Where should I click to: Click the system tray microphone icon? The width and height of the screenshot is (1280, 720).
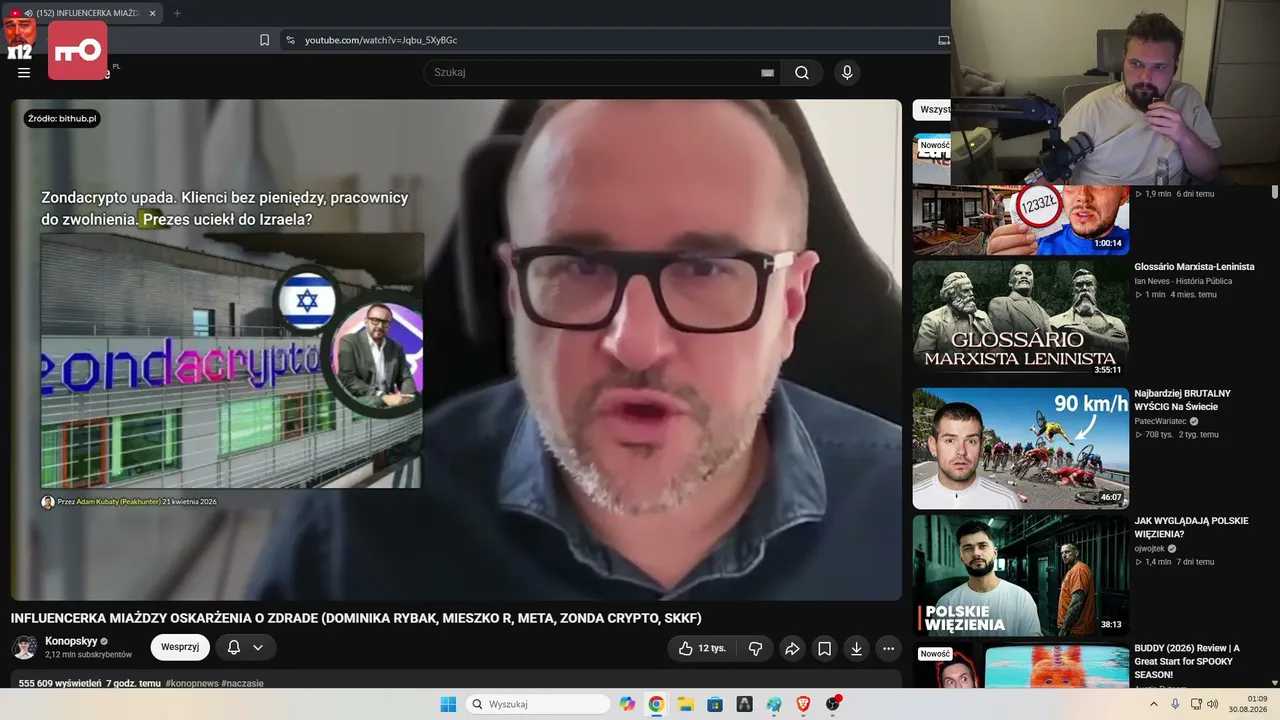pyautogui.click(x=1175, y=704)
